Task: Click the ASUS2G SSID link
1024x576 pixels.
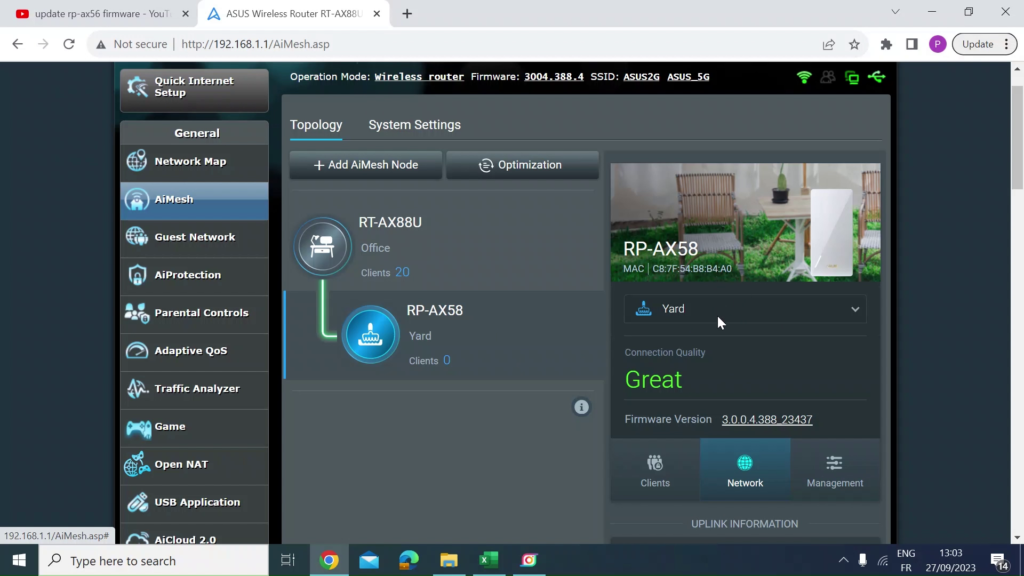Action: pyautogui.click(x=641, y=76)
